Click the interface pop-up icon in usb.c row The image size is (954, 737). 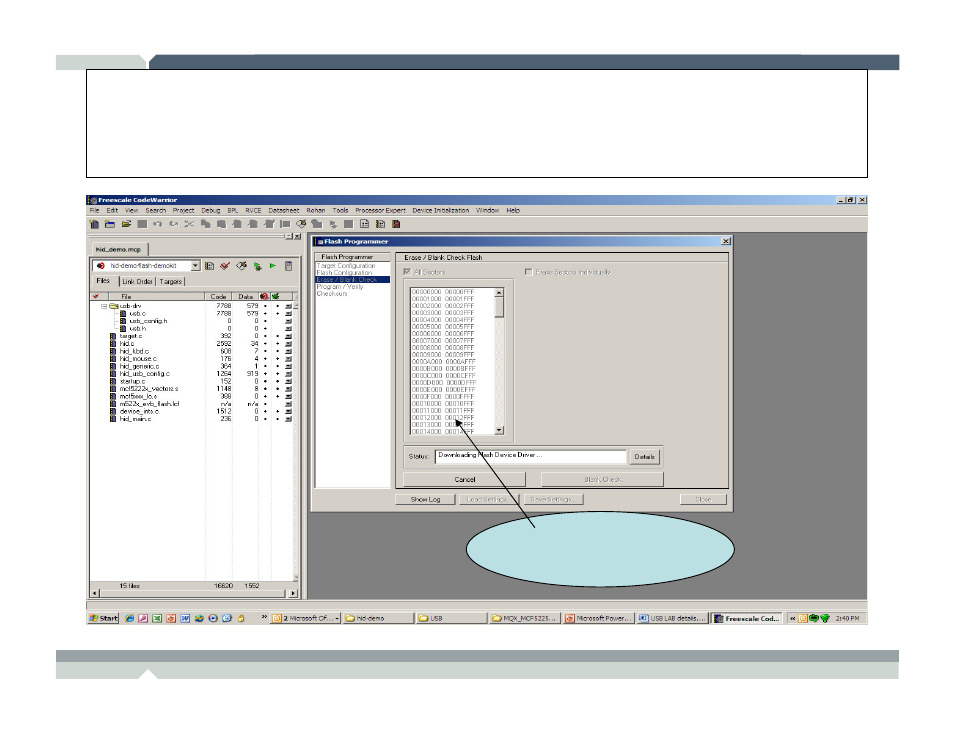[x=288, y=313]
